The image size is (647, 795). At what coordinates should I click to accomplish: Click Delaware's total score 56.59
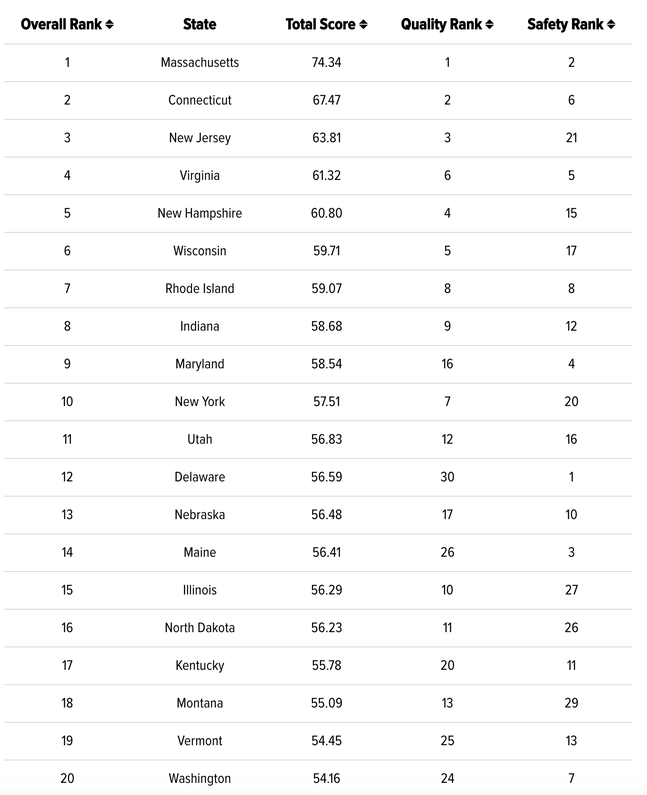[x=327, y=477]
